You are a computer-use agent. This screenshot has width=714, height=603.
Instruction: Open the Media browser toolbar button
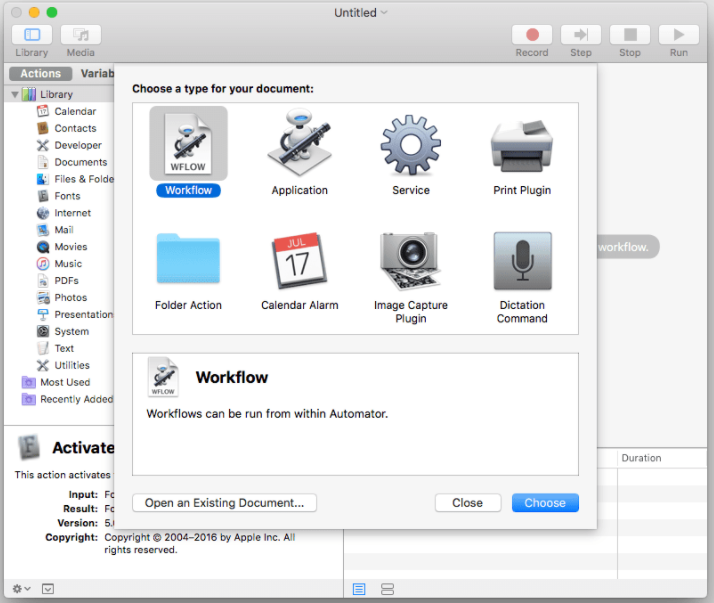[x=81, y=35]
